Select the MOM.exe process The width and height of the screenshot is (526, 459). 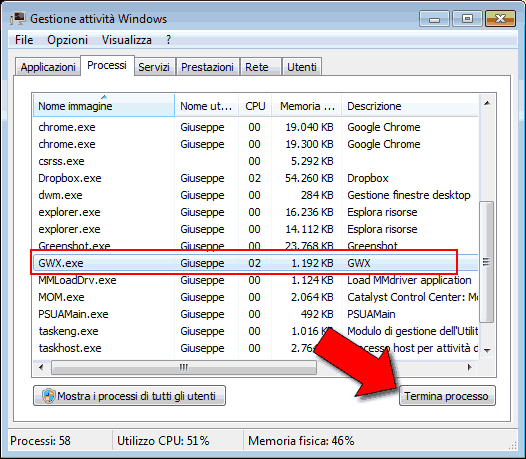point(256,297)
